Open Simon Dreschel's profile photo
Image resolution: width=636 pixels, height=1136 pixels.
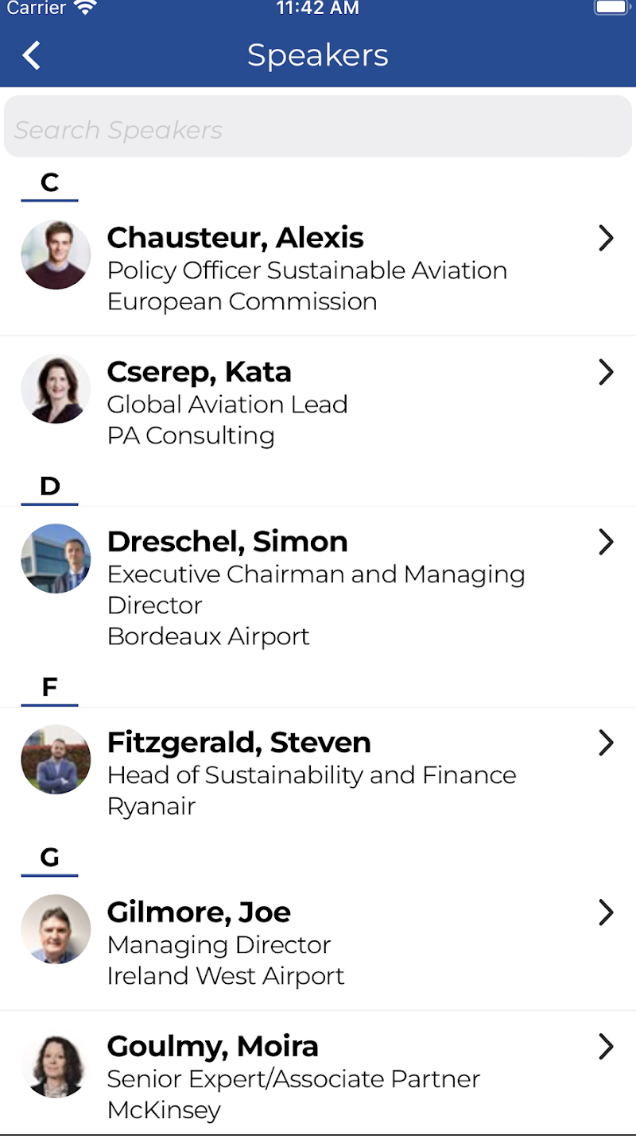click(x=56, y=559)
